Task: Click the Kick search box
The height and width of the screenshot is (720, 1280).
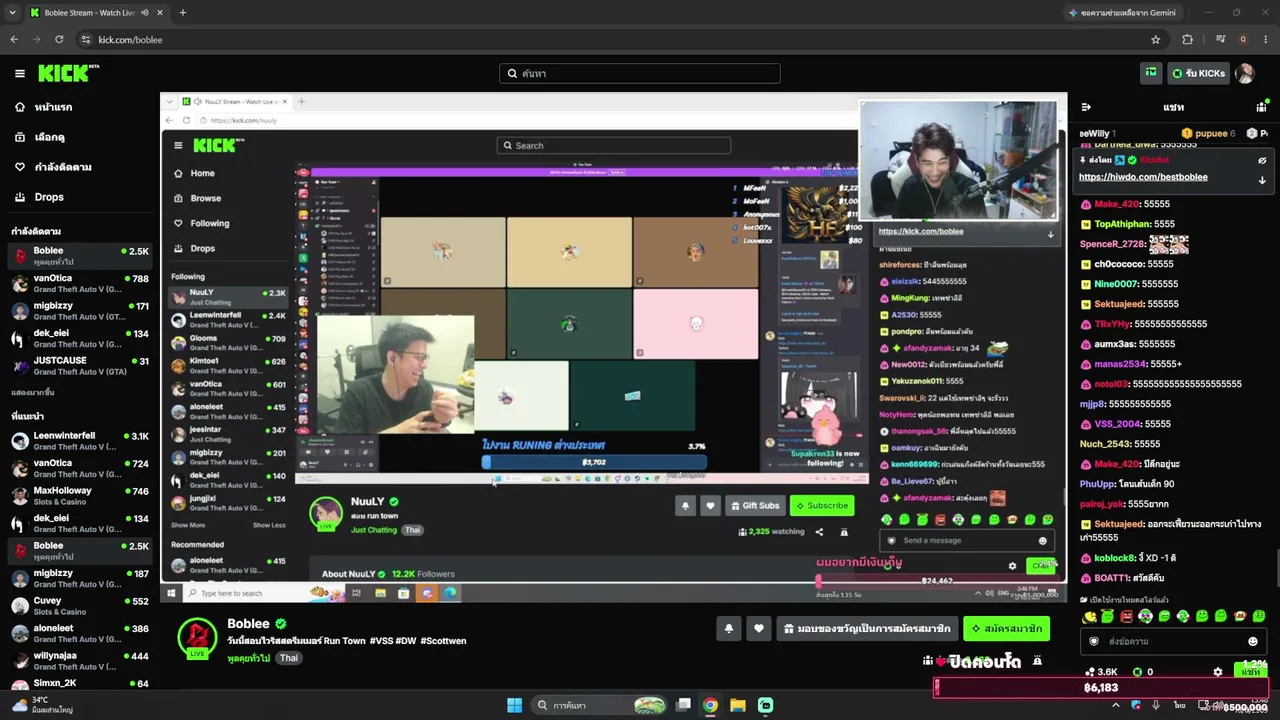Action: pos(640,73)
